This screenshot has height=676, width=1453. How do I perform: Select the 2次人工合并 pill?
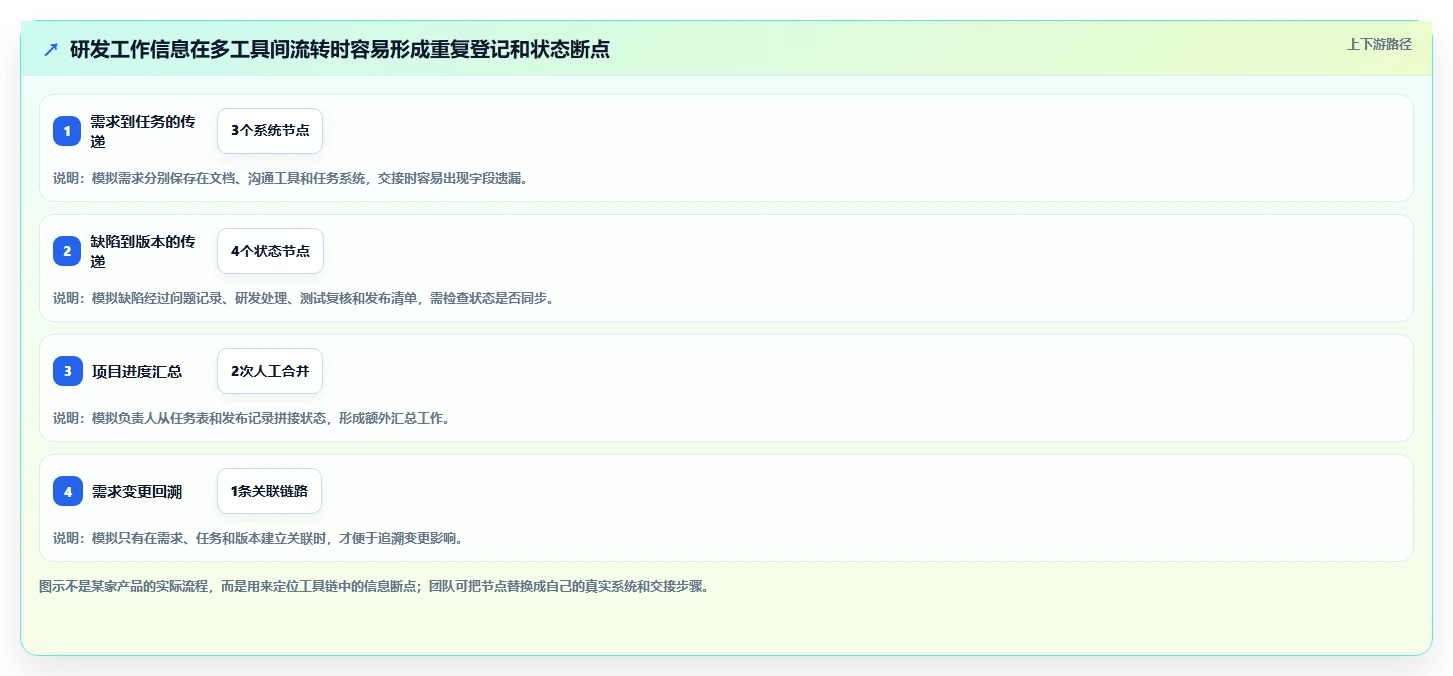point(270,371)
